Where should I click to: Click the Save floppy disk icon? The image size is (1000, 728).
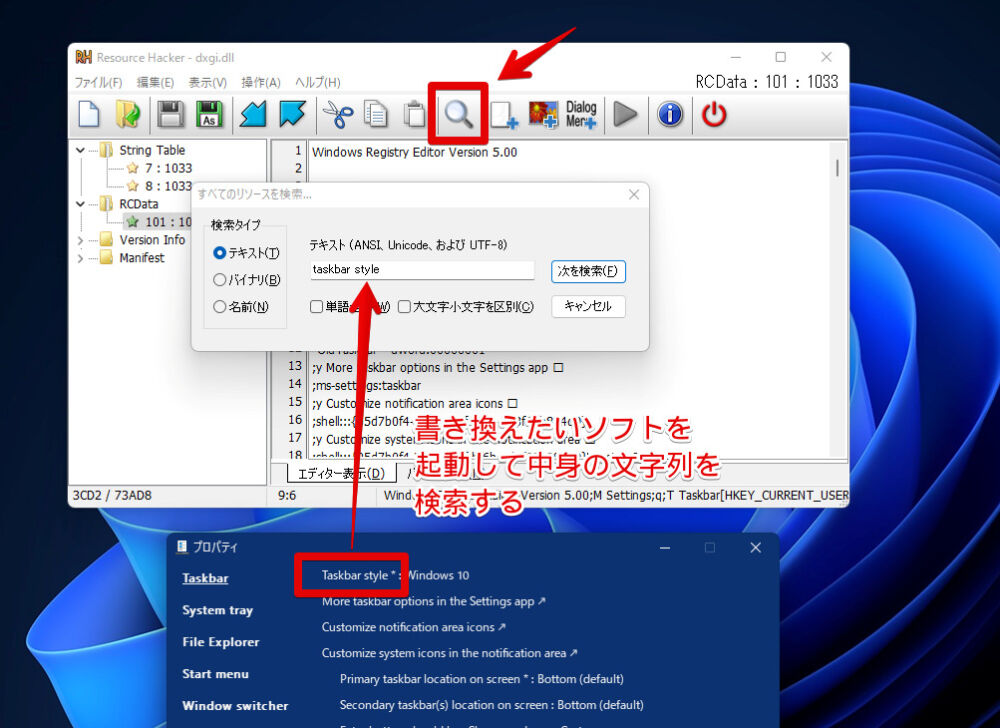tap(170, 115)
